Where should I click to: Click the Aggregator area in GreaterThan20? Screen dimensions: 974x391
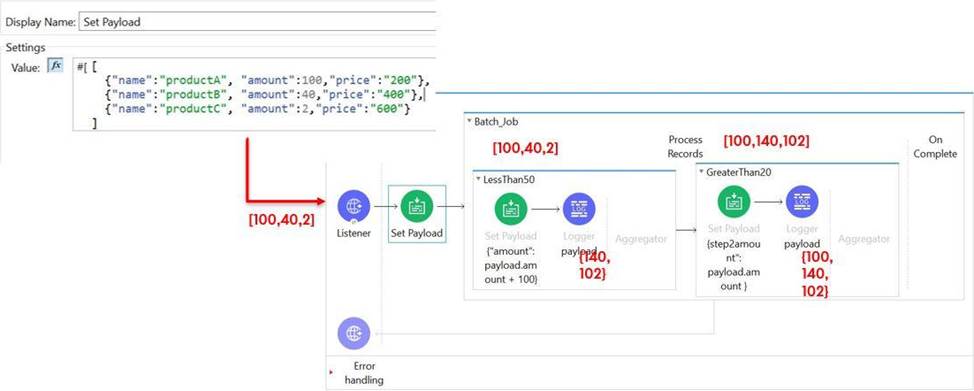pos(863,239)
